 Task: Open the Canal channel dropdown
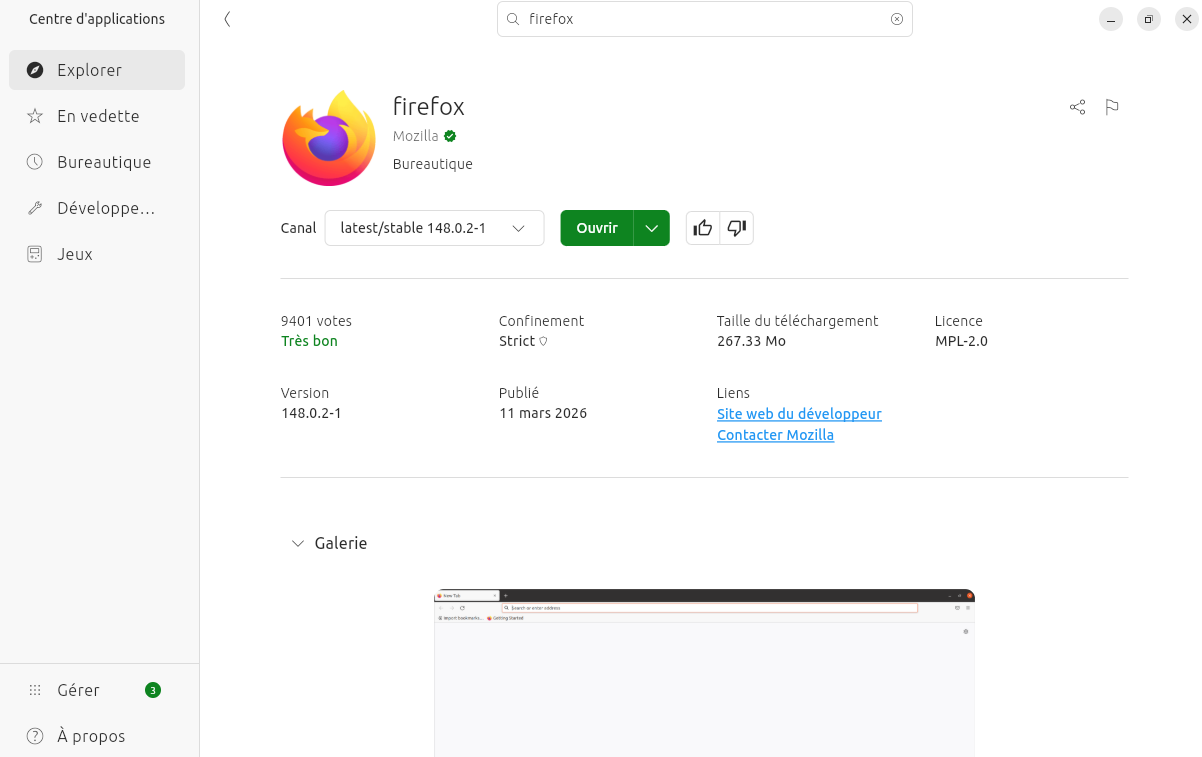click(x=434, y=228)
